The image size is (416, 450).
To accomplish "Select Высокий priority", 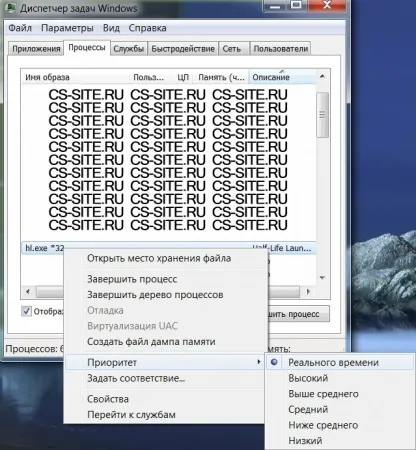I will pos(340,378).
